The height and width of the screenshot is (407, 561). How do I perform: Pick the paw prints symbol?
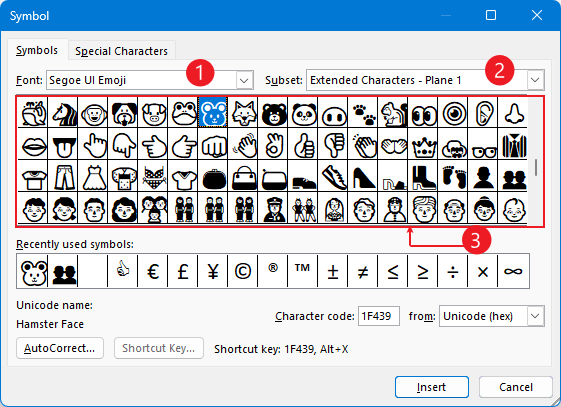[x=364, y=112]
